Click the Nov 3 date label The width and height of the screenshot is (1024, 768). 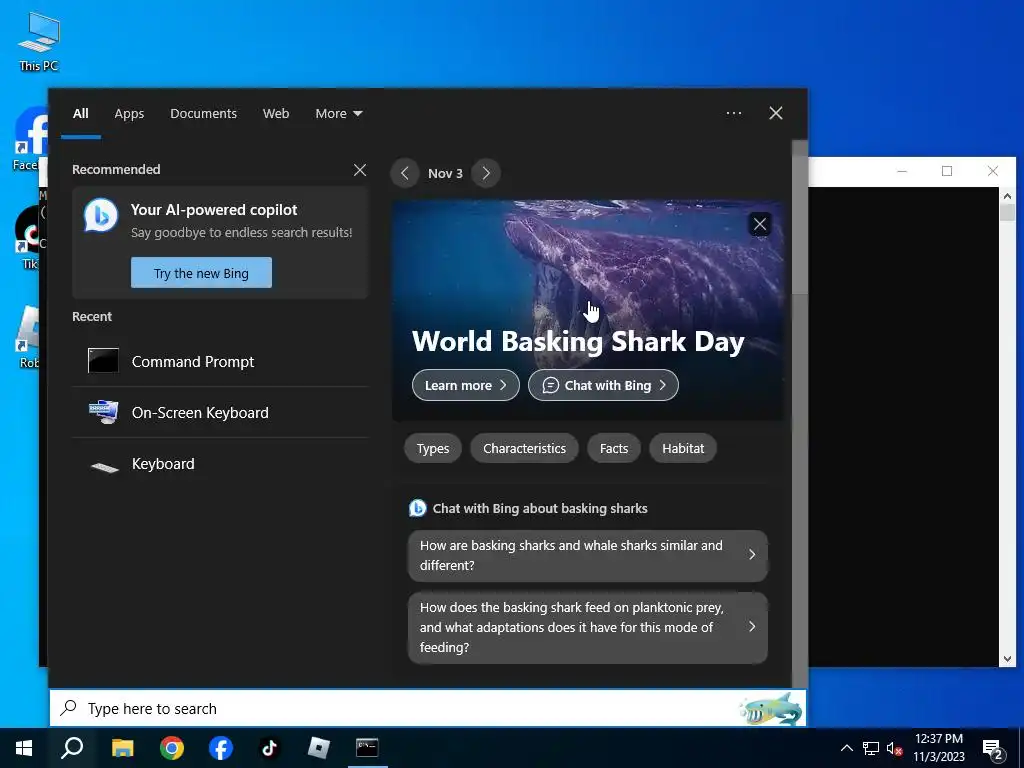click(x=445, y=174)
